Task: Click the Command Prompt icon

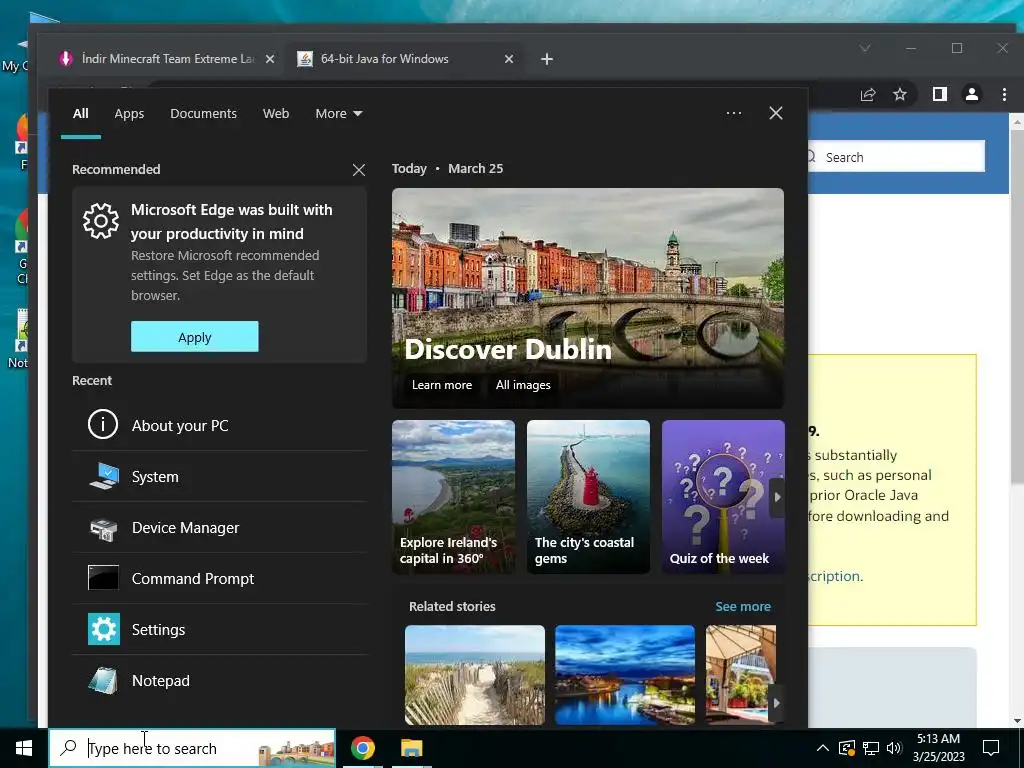Action: [x=103, y=578]
